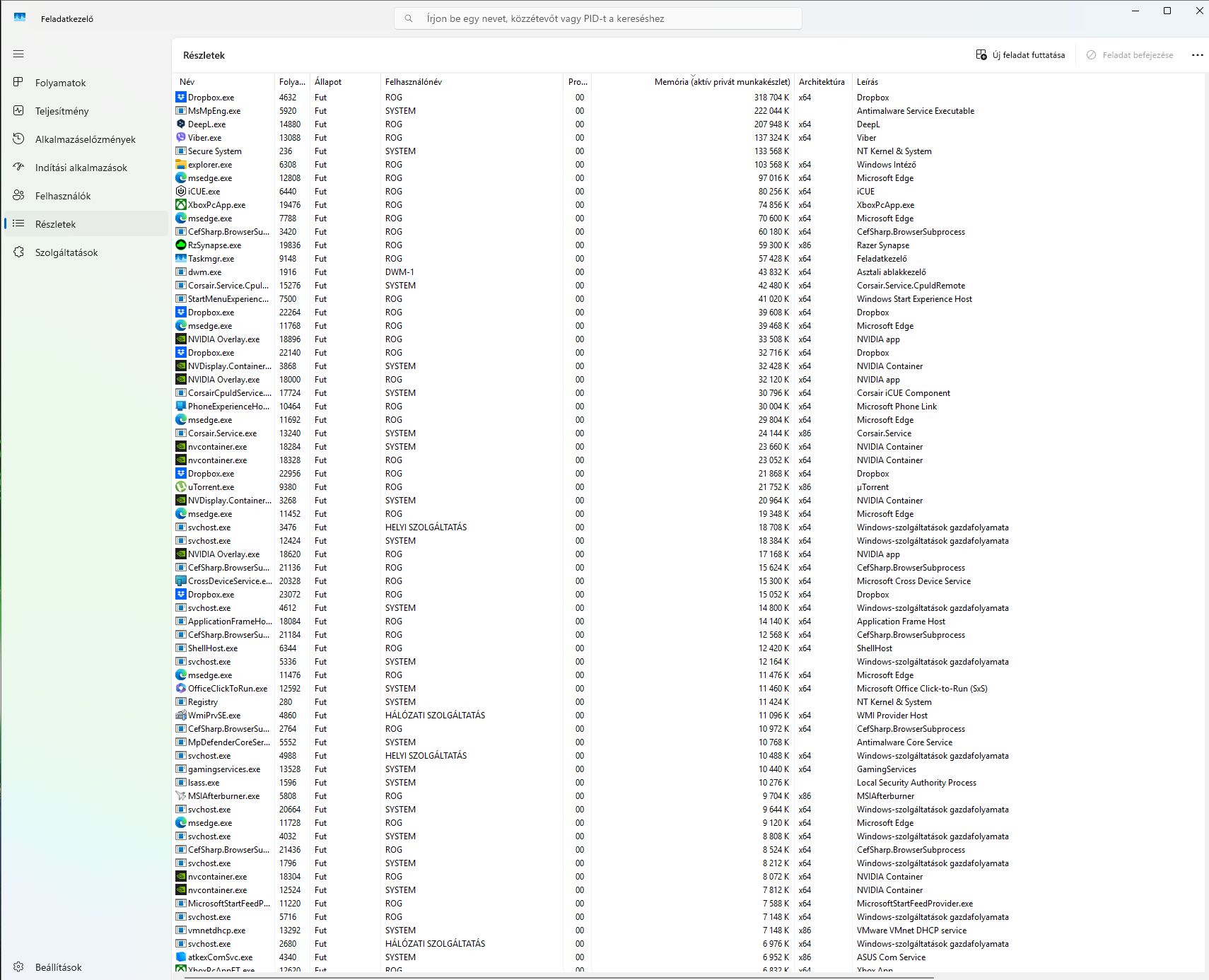Select the CrossDeviceService icon
Screen dimensions: 1209x980
[x=181, y=581]
